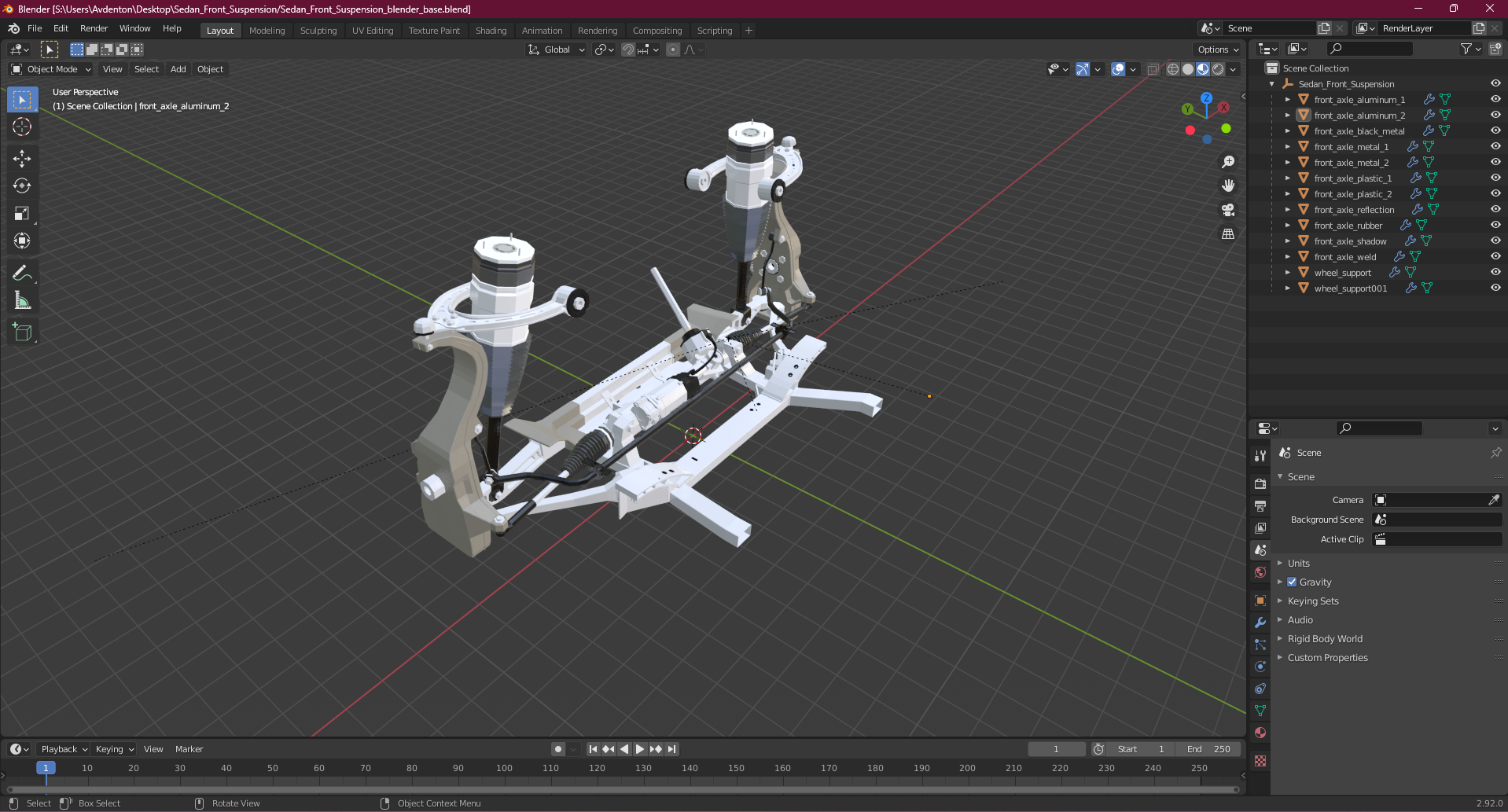Click the timeline horizontal scrollbar
The height and width of the screenshot is (812, 1508).
coord(623,789)
